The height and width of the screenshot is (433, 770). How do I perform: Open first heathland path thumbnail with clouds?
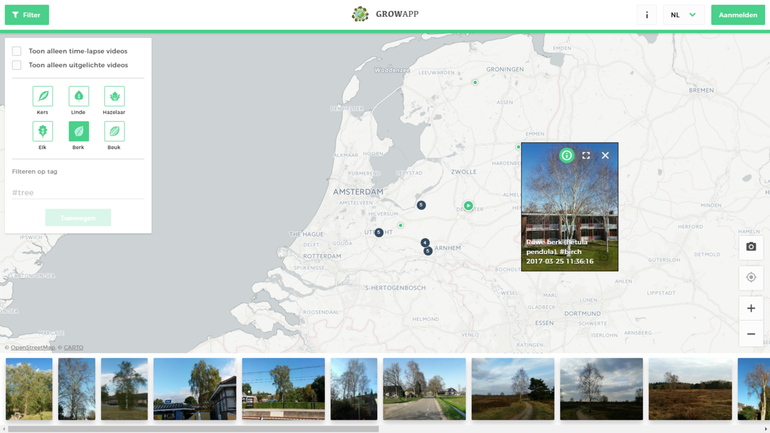(513, 389)
